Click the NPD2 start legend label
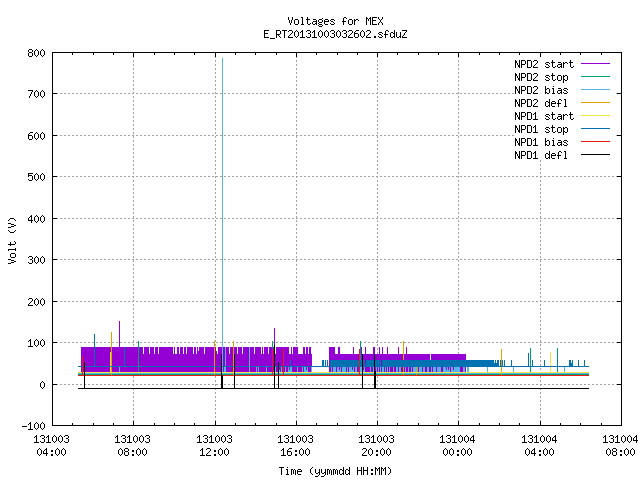The image size is (640, 480). (544, 64)
